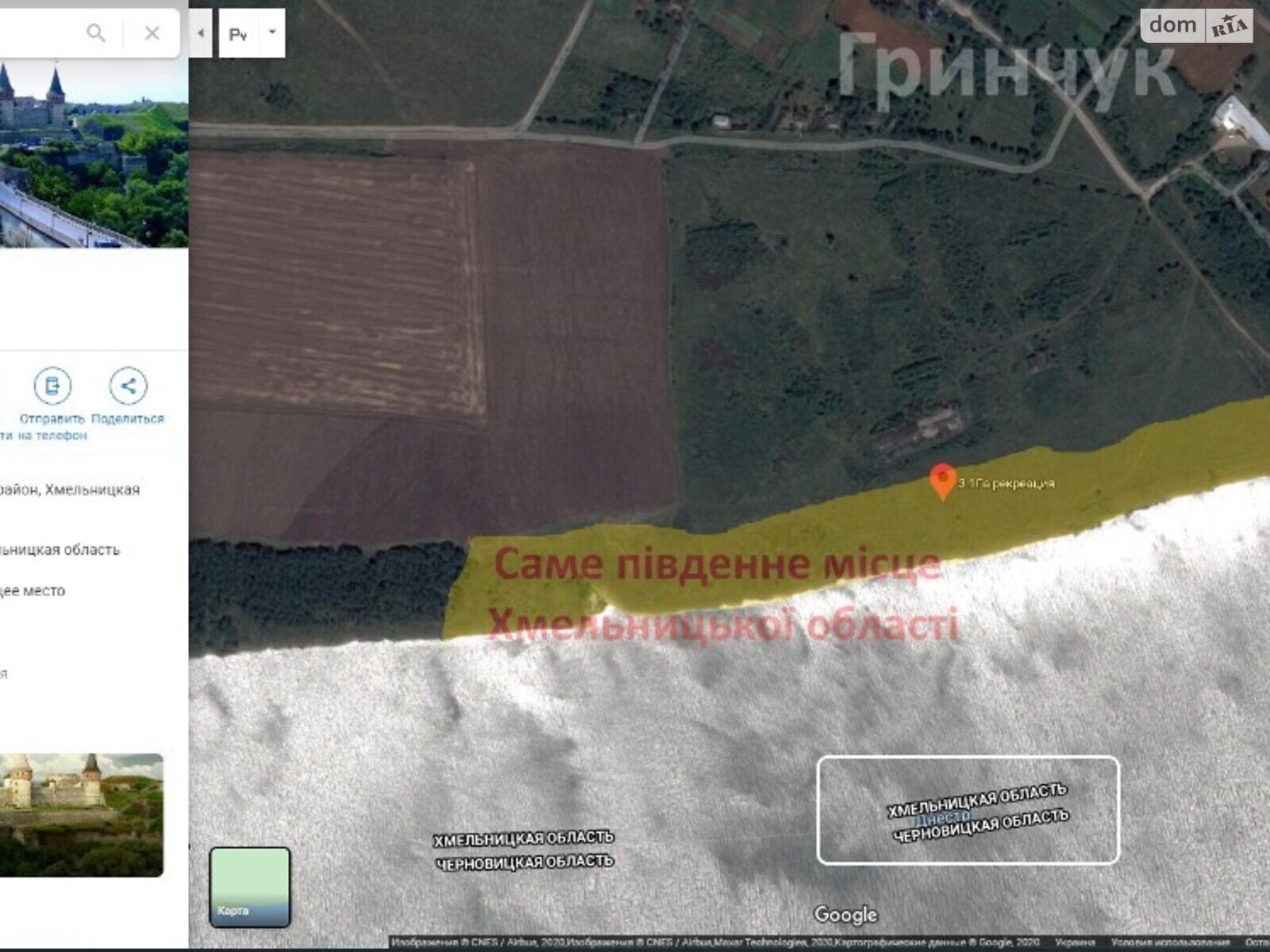Collapse the side panel arrow
This screenshot has height=952, width=1270.
click(201, 33)
